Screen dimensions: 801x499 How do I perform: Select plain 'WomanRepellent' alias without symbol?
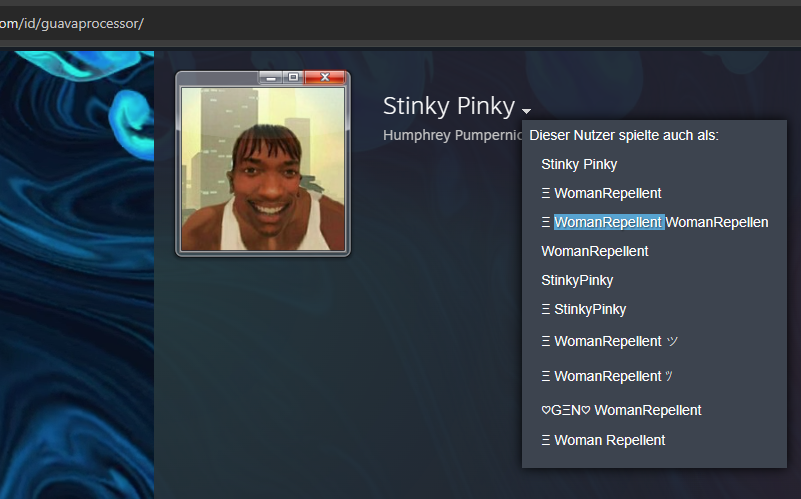595,251
